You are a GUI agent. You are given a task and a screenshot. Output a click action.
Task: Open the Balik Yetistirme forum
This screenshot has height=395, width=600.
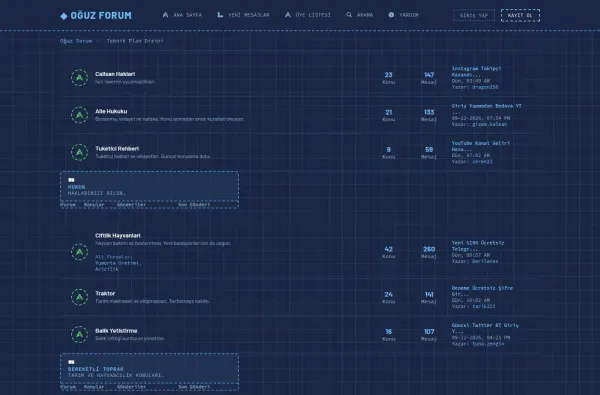[x=116, y=331]
